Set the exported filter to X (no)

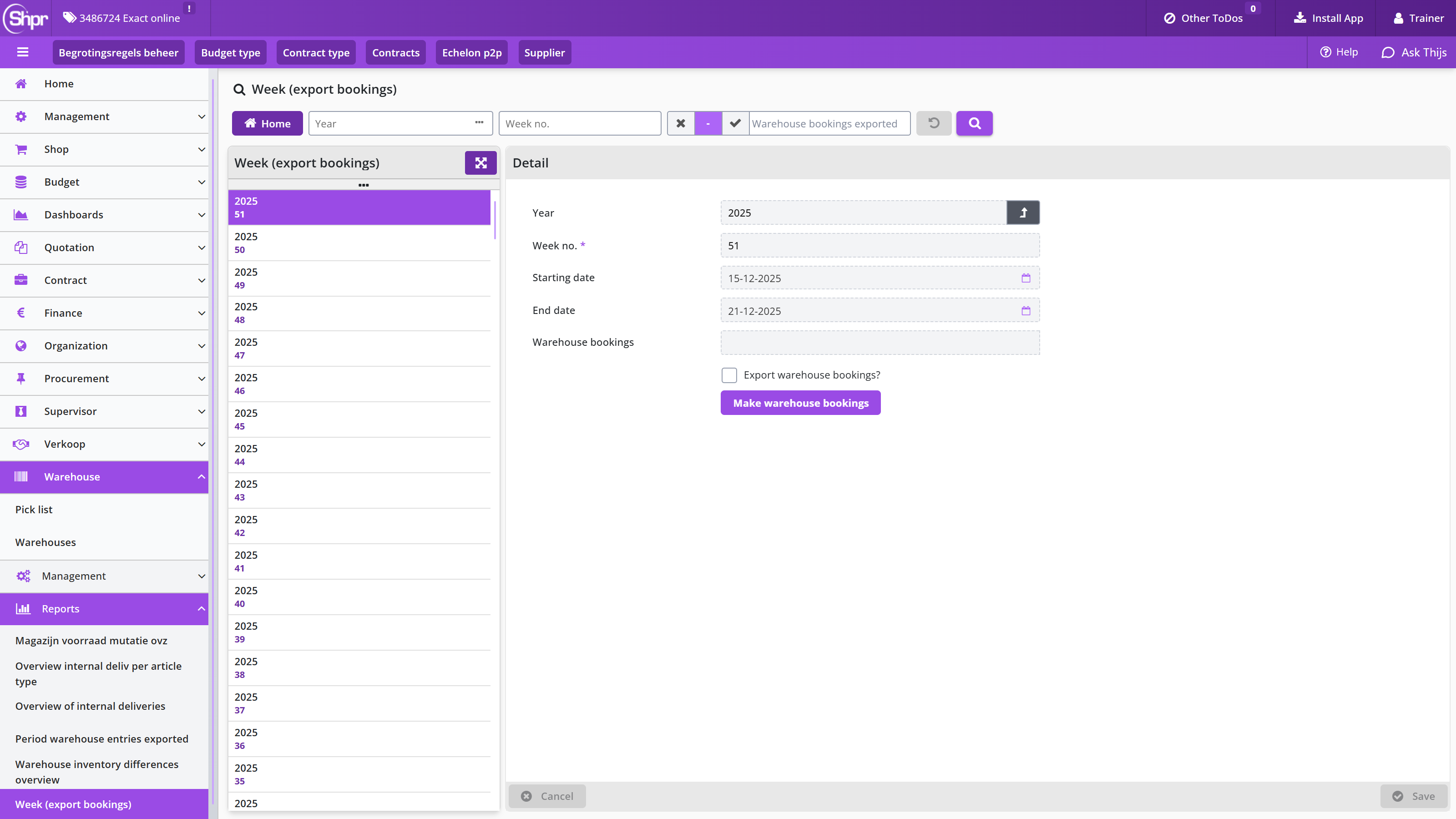click(681, 123)
